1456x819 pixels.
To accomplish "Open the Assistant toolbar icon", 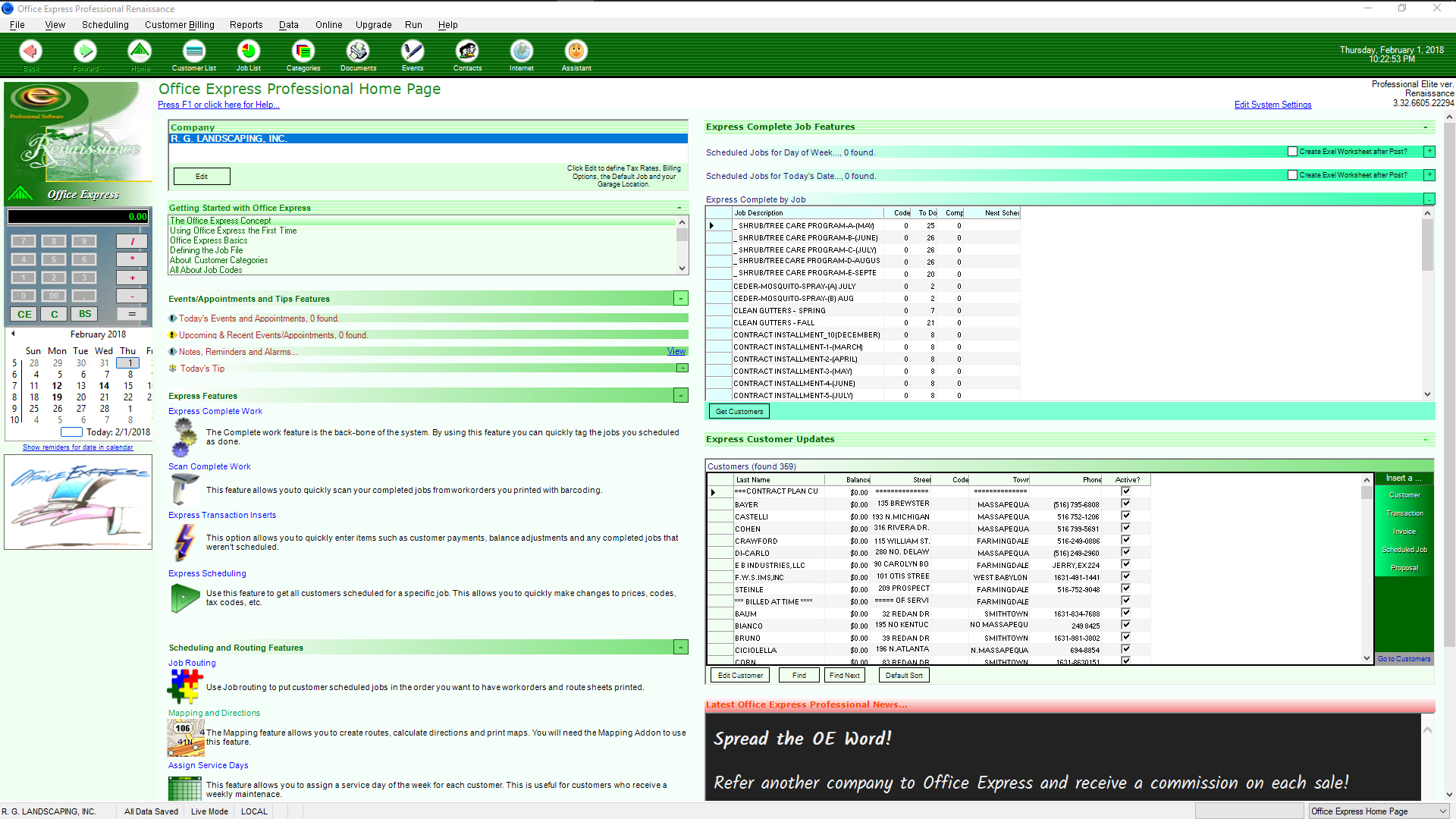I will (x=576, y=52).
